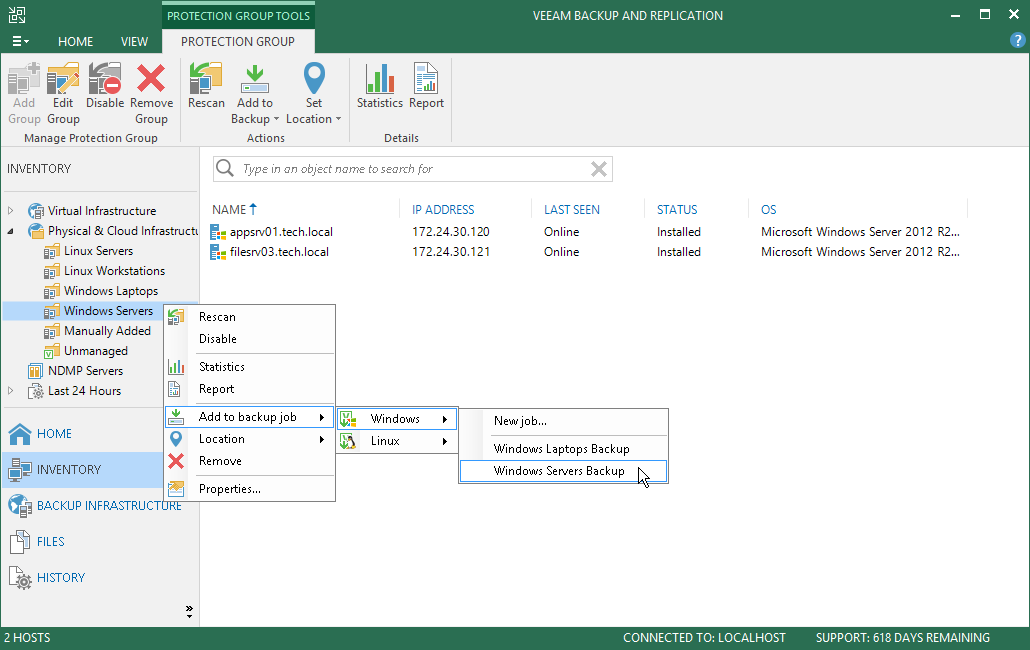The image size is (1030, 650).
Task: Click CONNECTED TO: LOCALHOST status text
Action: tap(704, 638)
